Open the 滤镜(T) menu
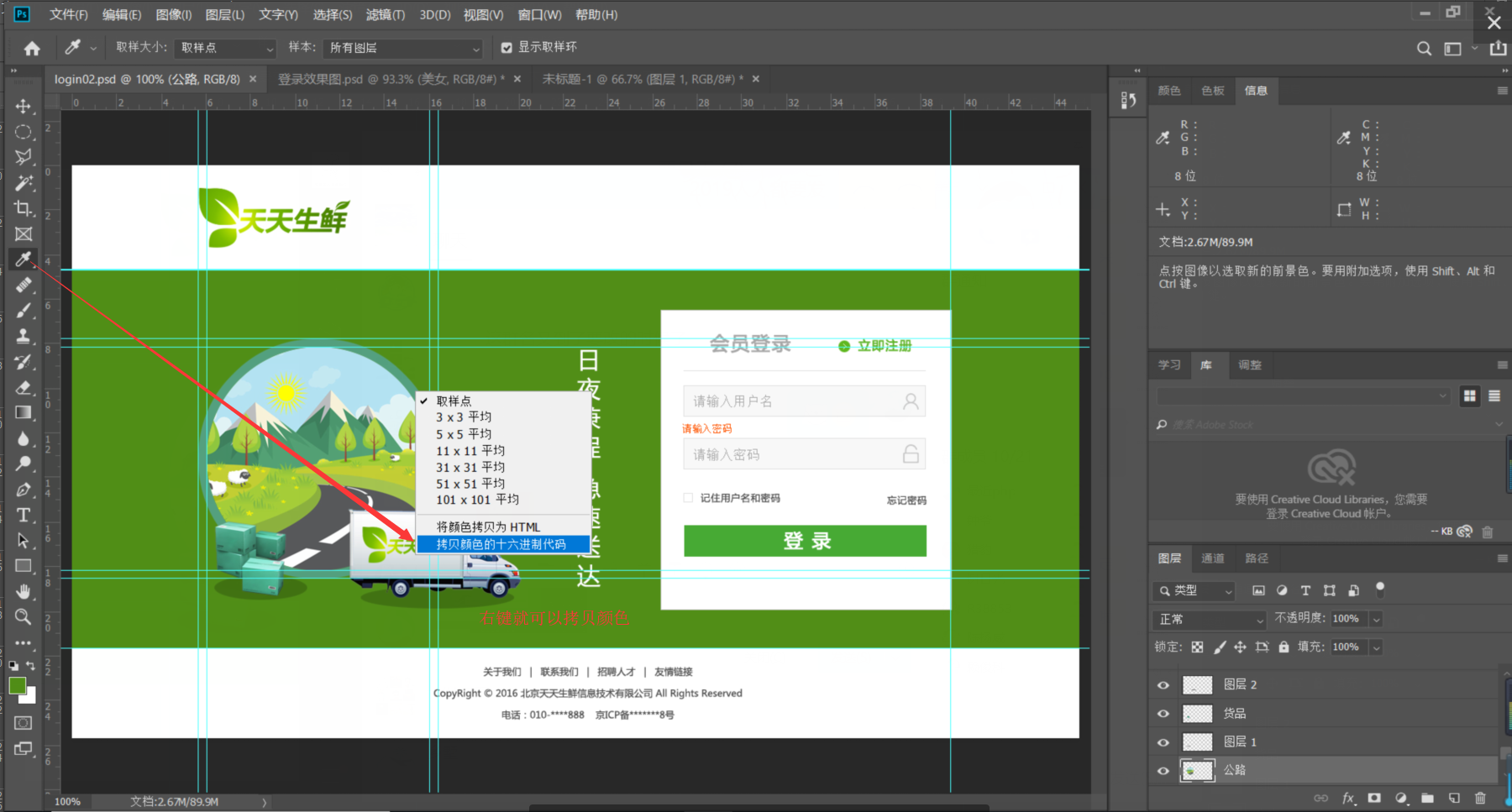This screenshot has width=1512, height=812. (x=385, y=15)
